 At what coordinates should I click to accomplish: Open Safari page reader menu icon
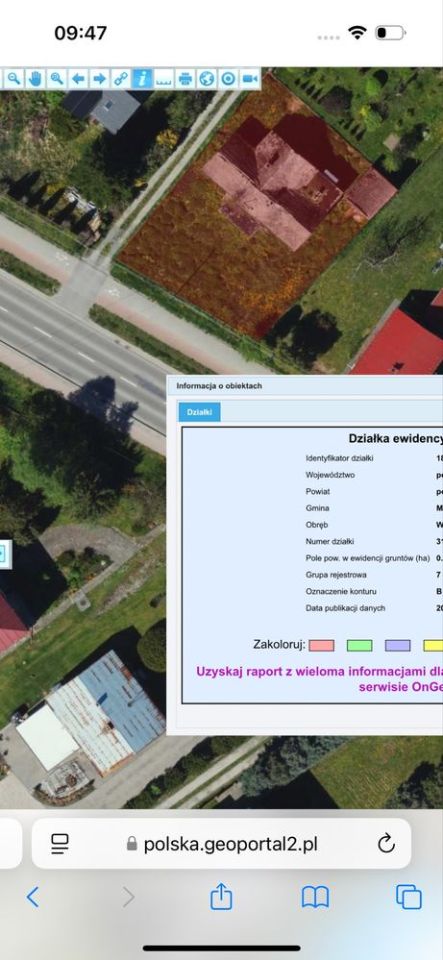[x=60, y=844]
